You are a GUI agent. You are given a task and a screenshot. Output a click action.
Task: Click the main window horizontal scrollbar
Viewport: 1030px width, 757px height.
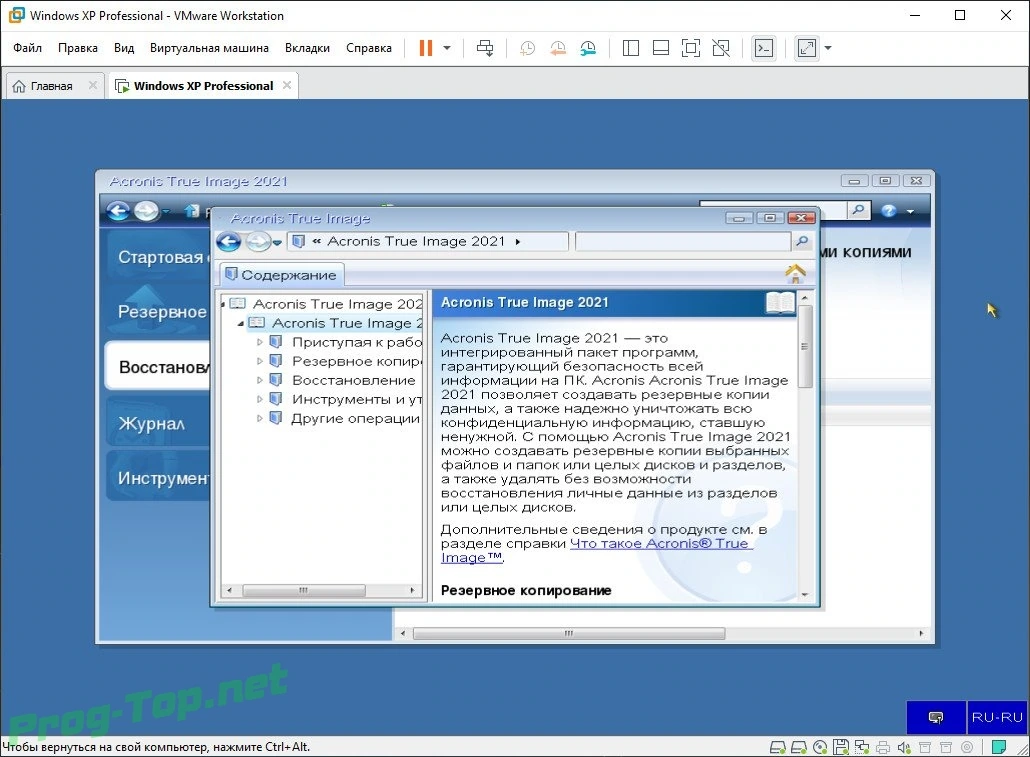(569, 633)
